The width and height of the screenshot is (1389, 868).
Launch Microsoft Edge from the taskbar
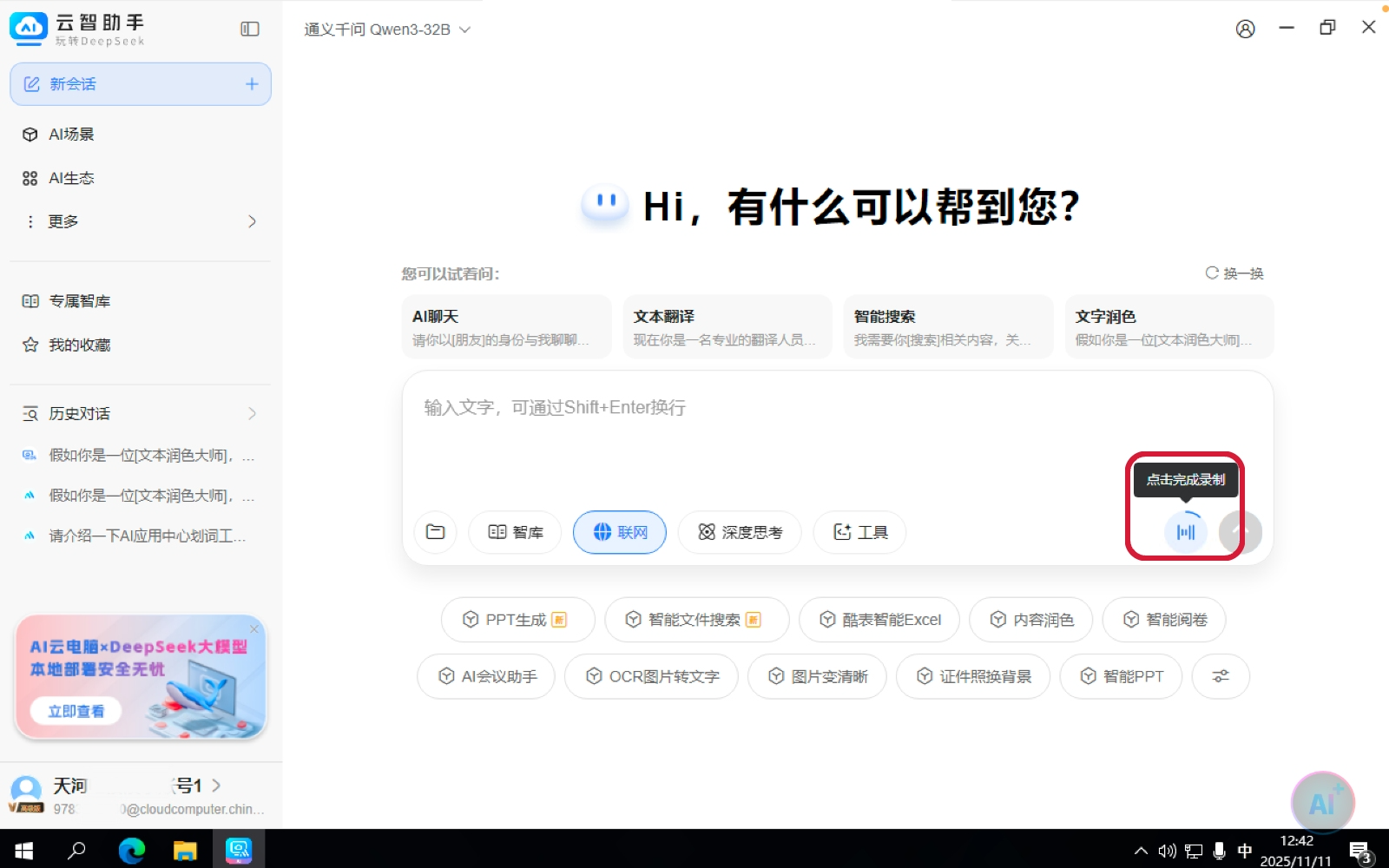coord(132,850)
